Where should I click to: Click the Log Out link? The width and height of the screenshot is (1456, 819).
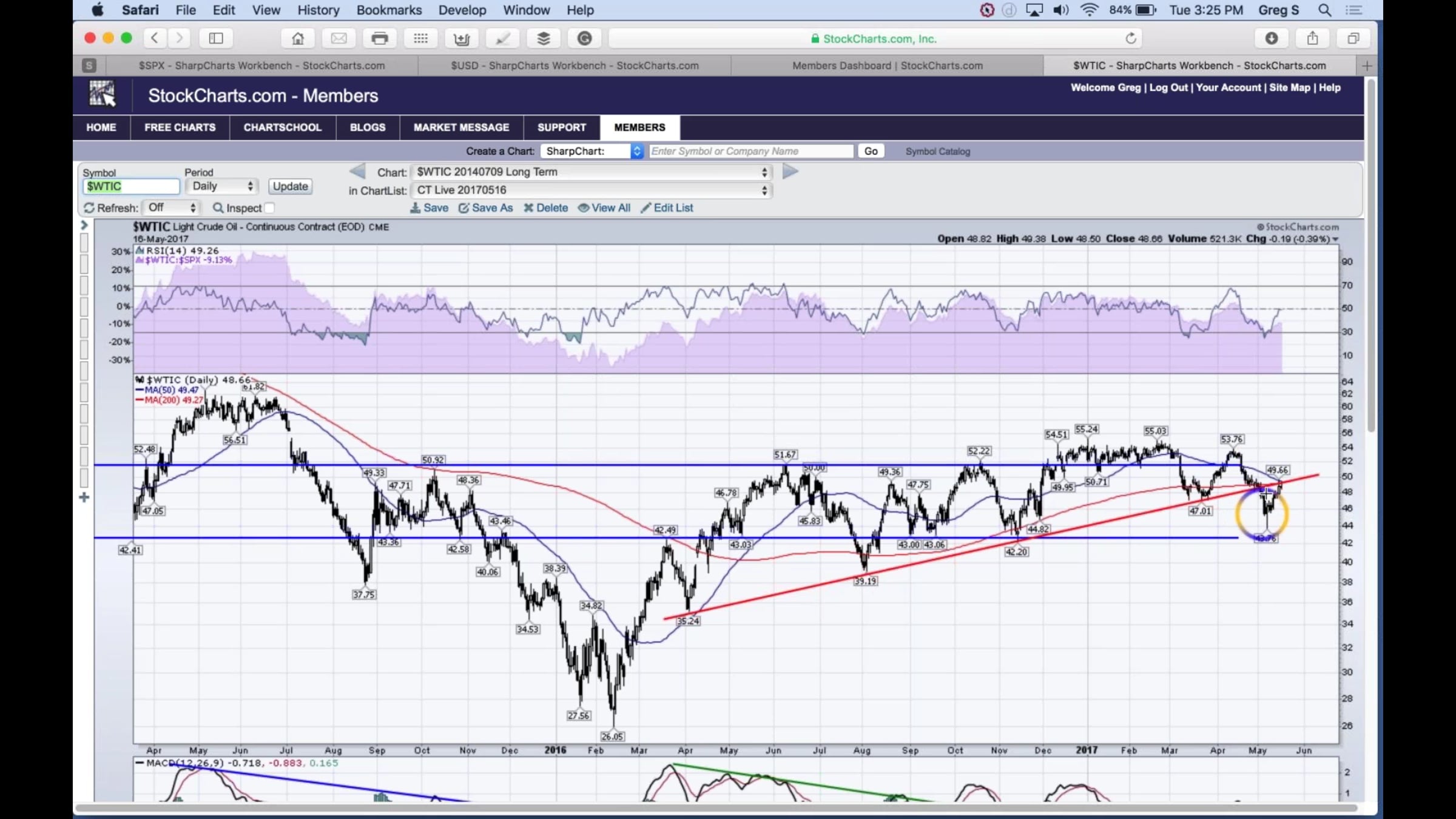(x=1168, y=87)
